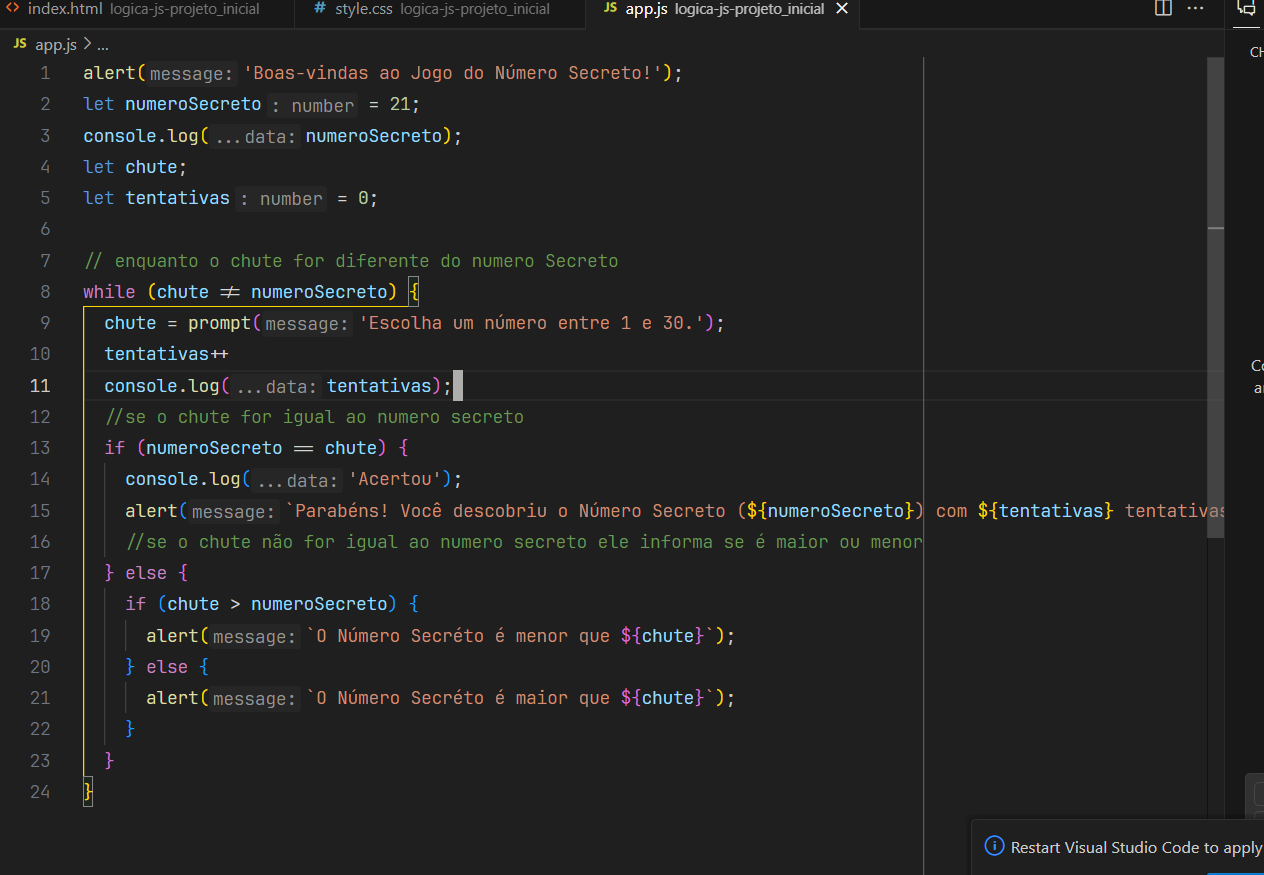This screenshot has height=875, width=1264.
Task: Click the tentativas variable on line 5
Action: [177, 198]
